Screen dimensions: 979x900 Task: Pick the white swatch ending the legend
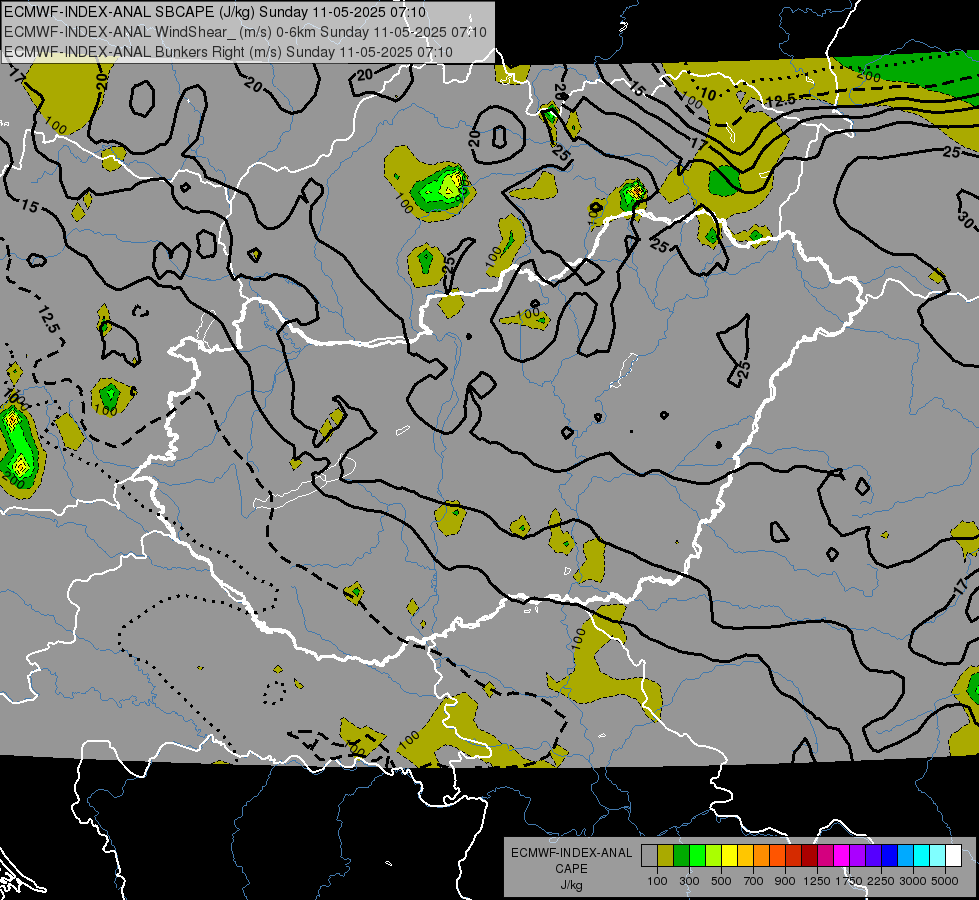(953, 855)
